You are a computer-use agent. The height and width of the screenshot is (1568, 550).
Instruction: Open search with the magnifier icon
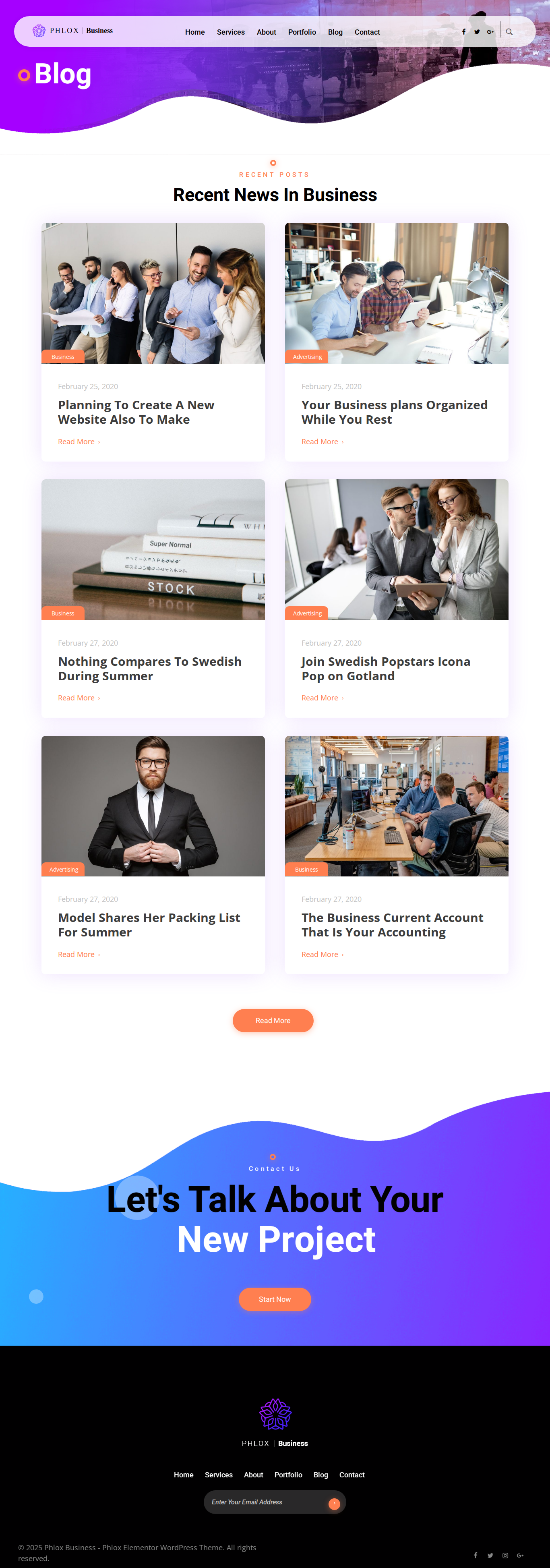(x=509, y=32)
